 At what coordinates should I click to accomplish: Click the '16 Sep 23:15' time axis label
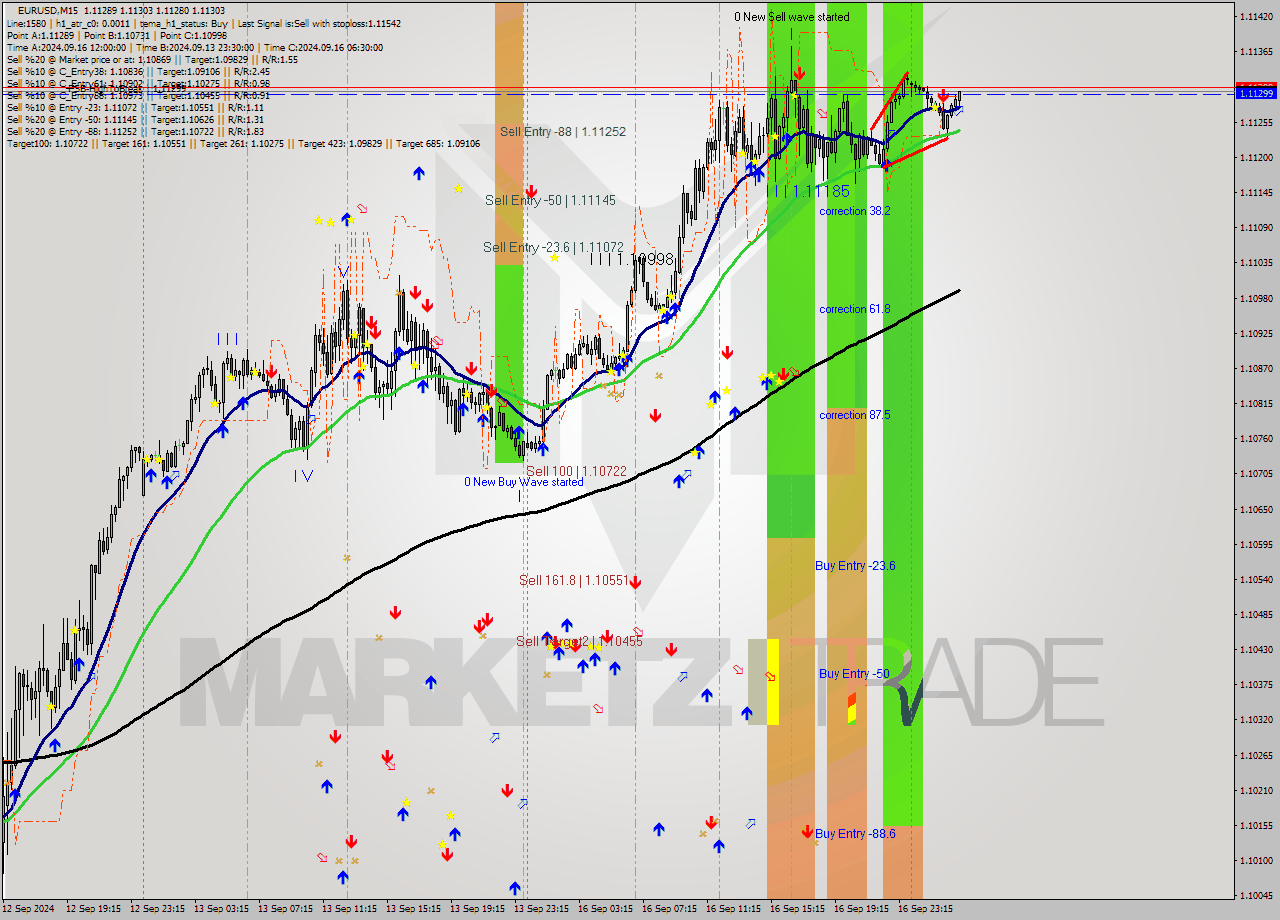click(925, 909)
